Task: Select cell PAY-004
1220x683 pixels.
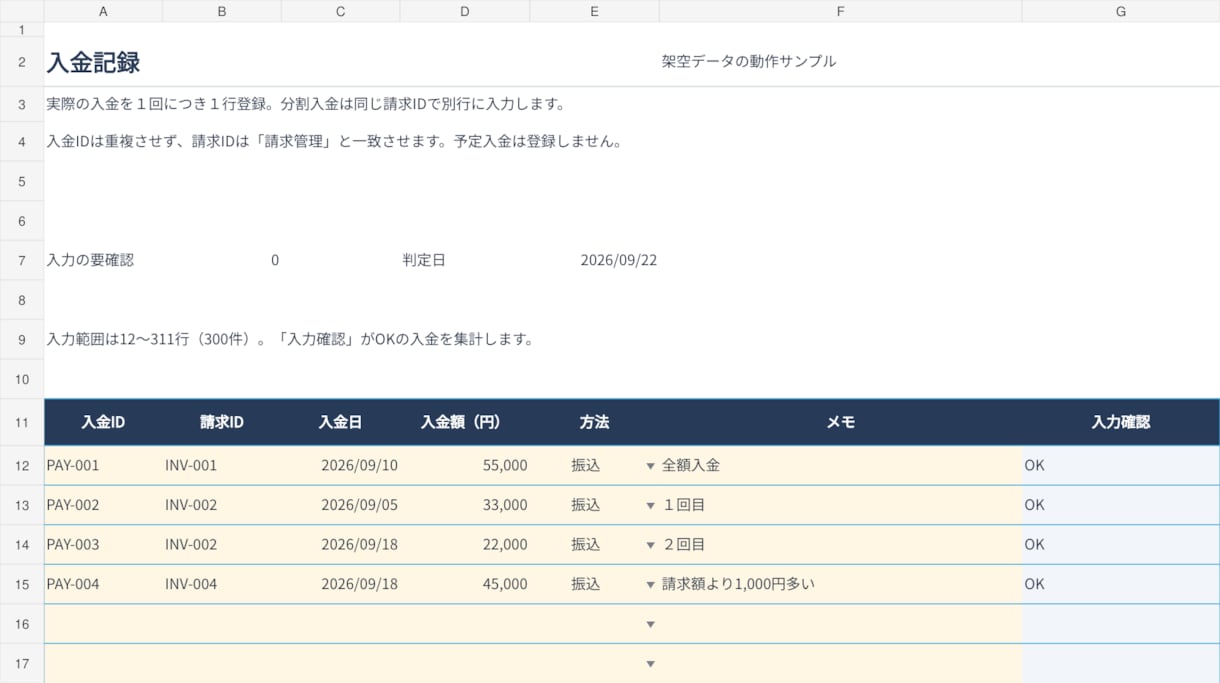Action: click(103, 584)
